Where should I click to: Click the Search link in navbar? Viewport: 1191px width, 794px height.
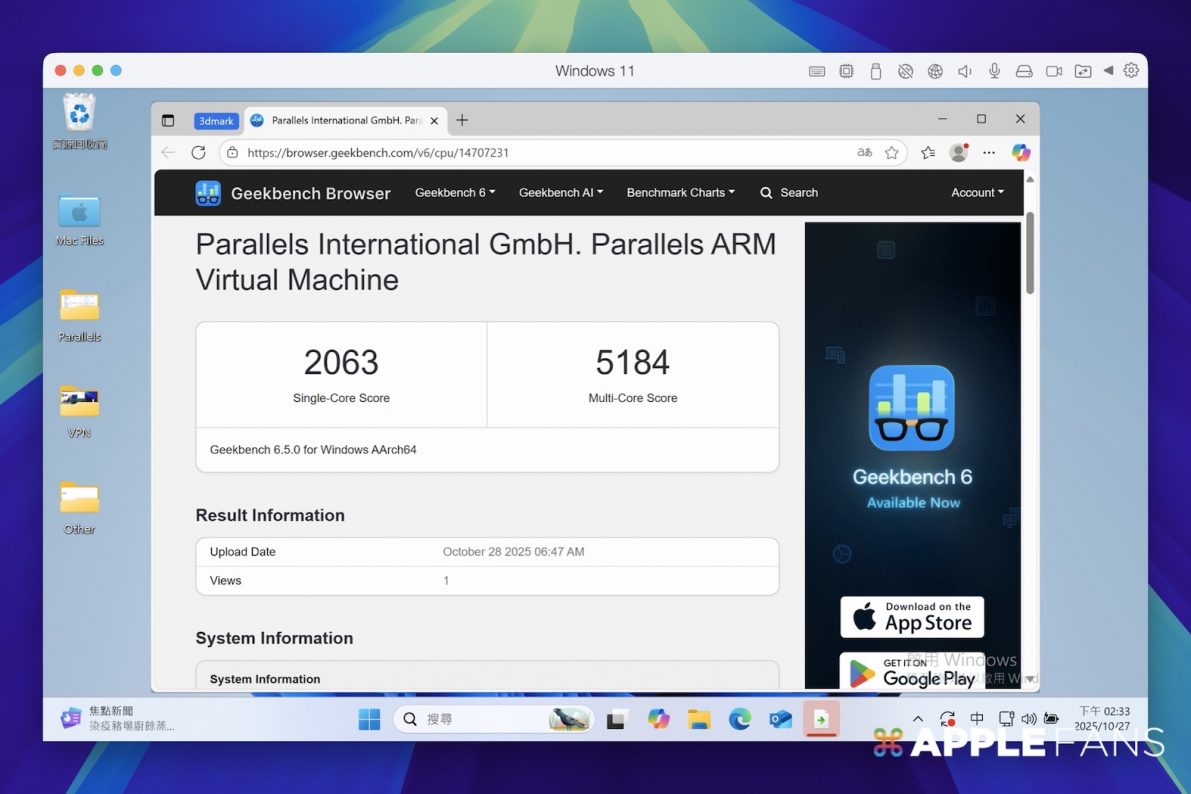(x=789, y=193)
